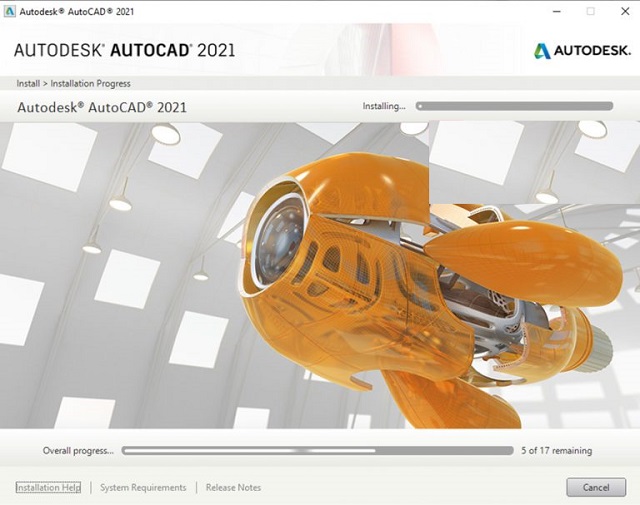The height and width of the screenshot is (505, 640).
Task: Open the Release Notes link
Action: pos(233,487)
